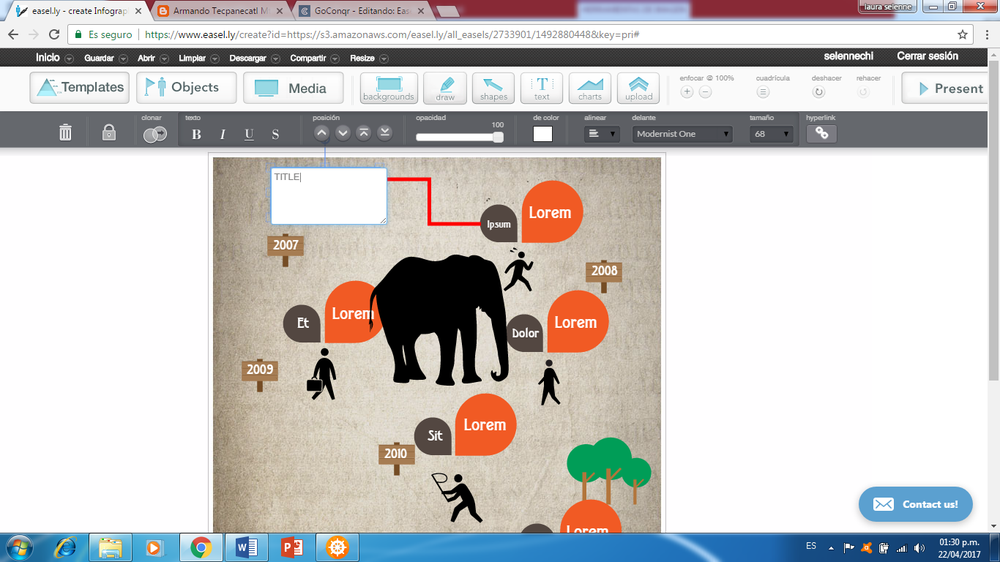
Task: Click the hyperlink chain icon
Action: click(x=821, y=133)
